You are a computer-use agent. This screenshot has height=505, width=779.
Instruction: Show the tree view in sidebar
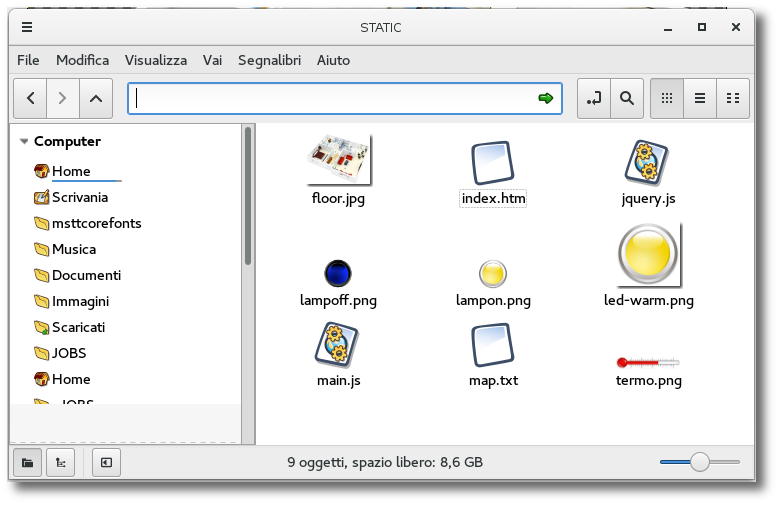[x=60, y=462]
